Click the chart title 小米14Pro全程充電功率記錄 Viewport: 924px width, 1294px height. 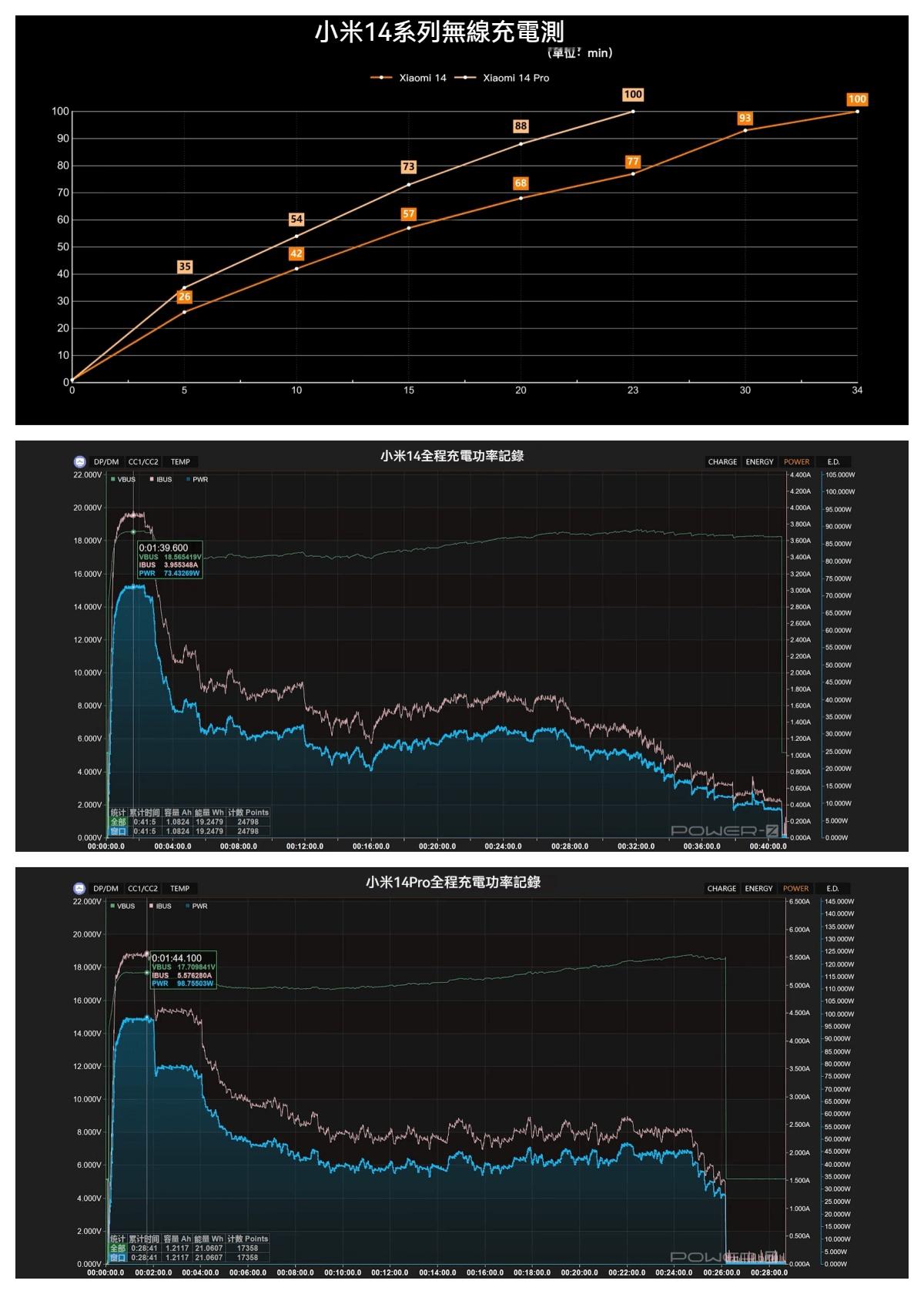453,883
